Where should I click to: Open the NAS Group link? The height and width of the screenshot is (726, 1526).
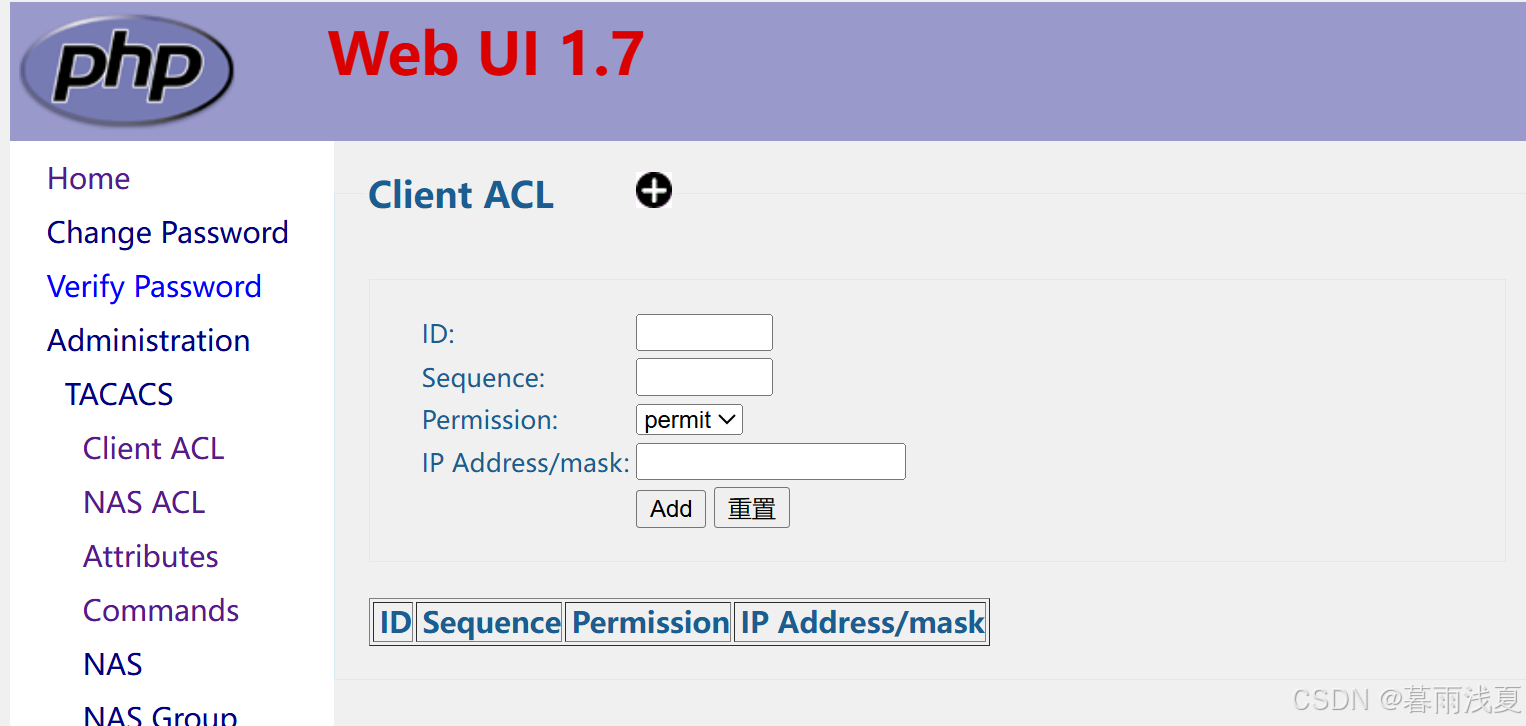pos(160,714)
